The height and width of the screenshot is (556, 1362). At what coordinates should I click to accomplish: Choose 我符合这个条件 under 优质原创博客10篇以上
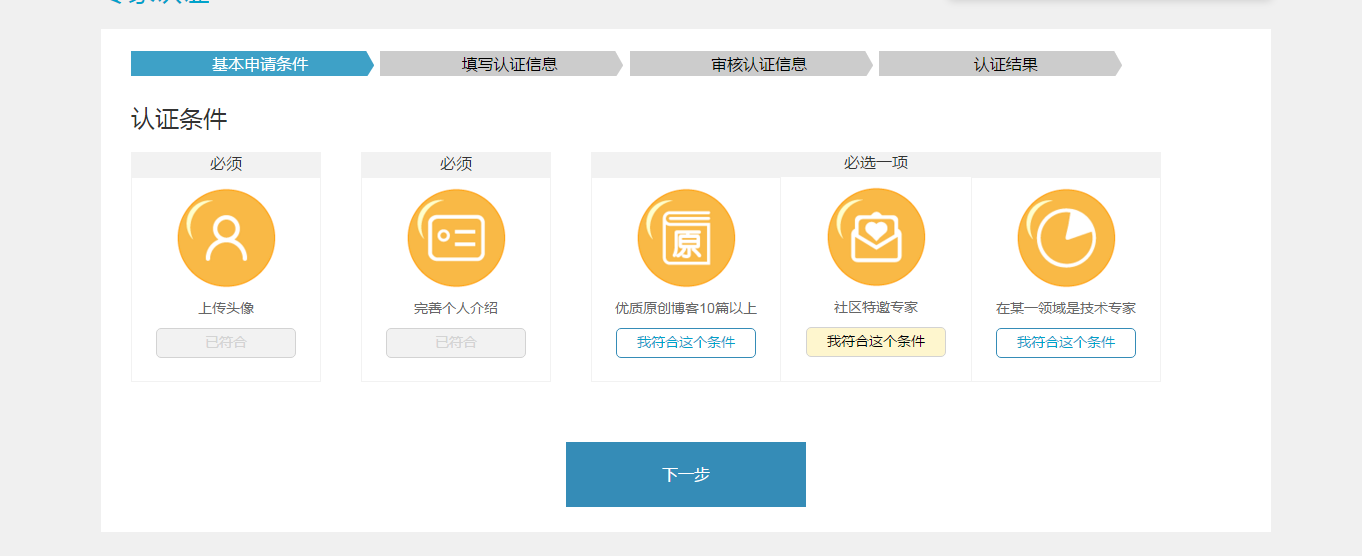tap(686, 343)
